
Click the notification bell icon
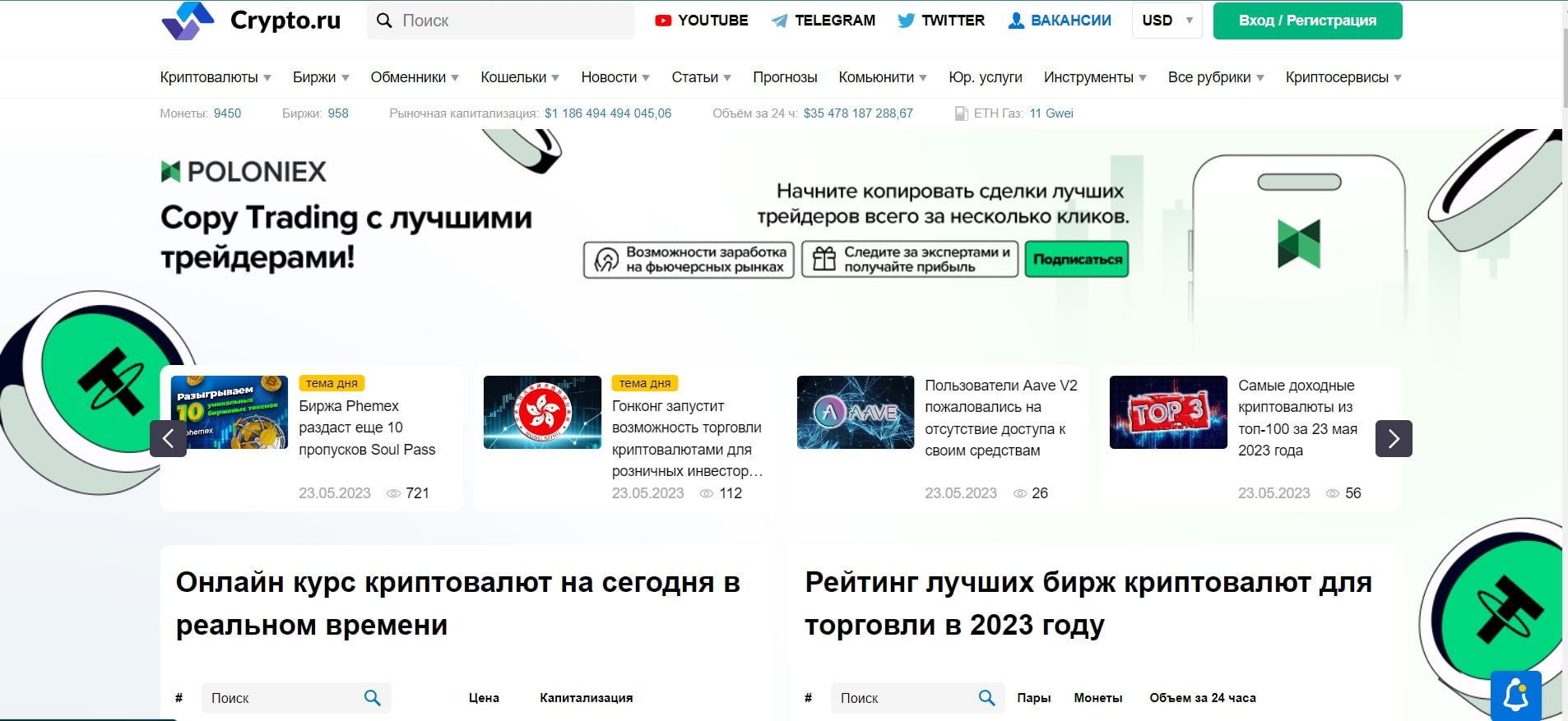(1516, 696)
